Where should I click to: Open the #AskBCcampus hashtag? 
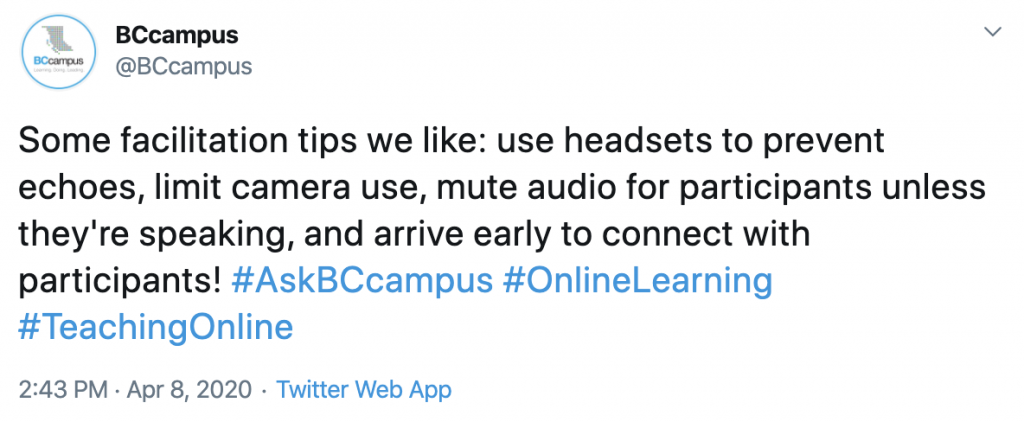(360, 281)
